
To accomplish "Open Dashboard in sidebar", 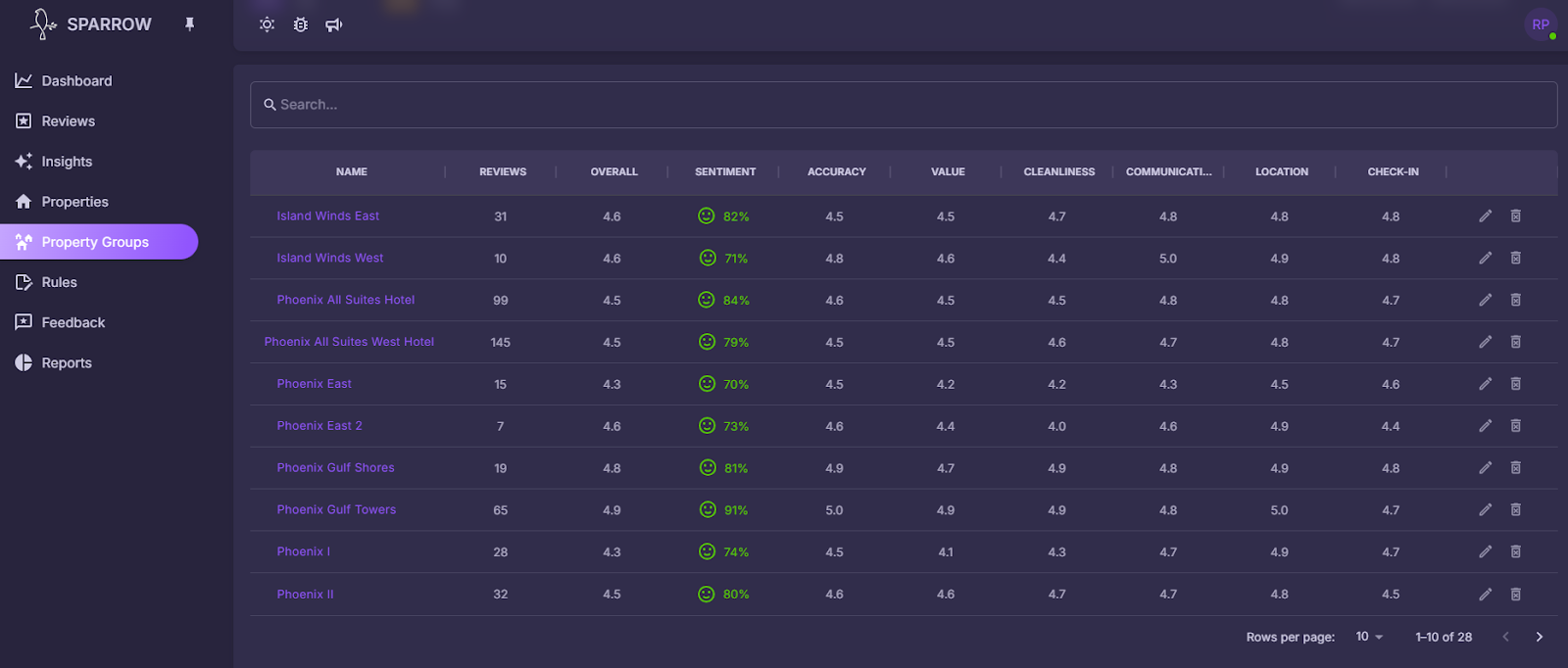I will (x=99, y=80).
